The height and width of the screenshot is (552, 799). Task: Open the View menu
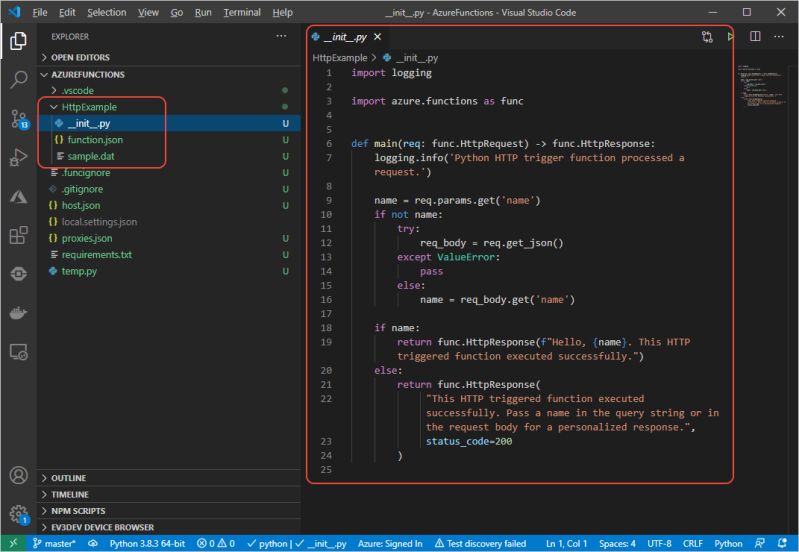[148, 12]
